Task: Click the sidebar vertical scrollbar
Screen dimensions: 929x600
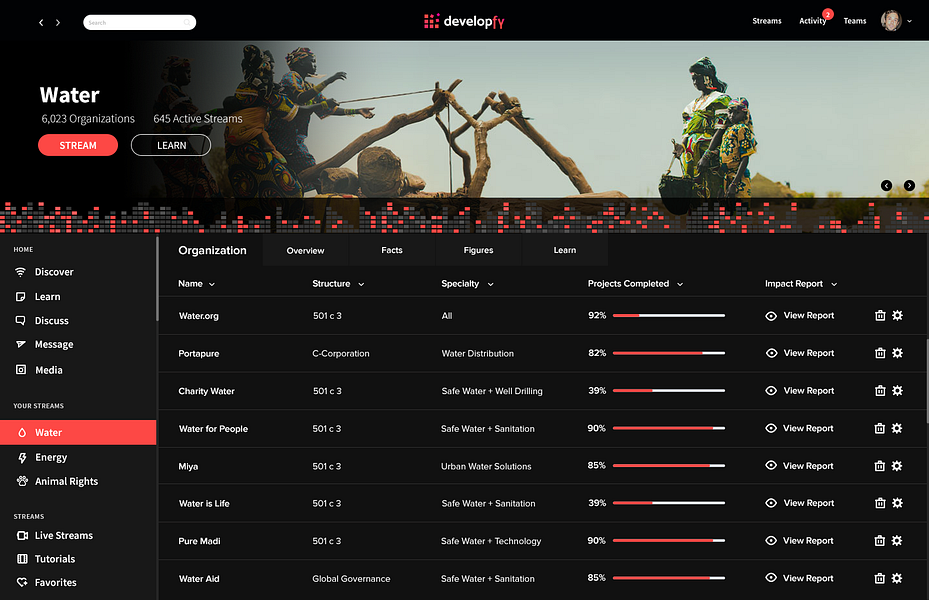Action: point(157,279)
